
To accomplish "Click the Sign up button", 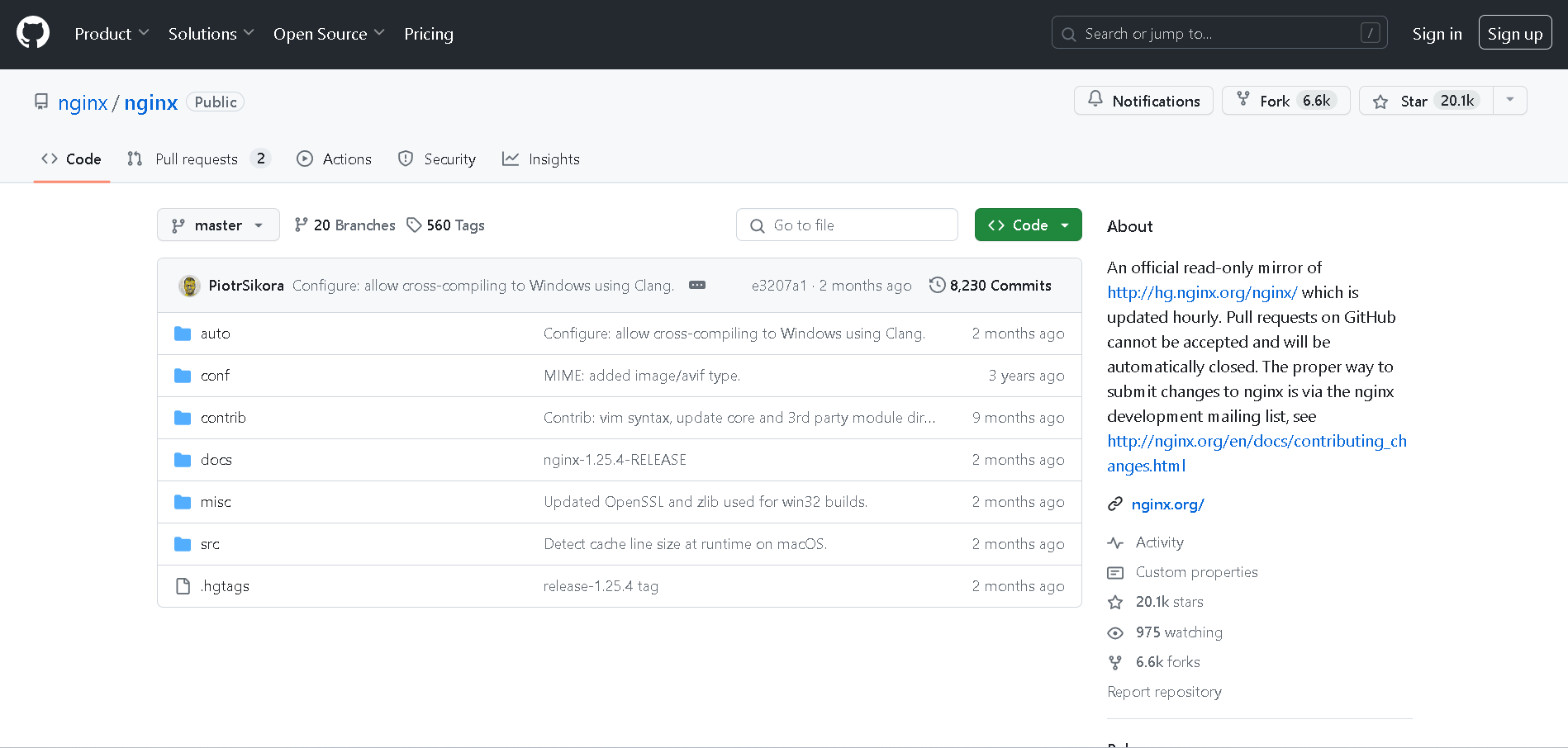I will click(1514, 34).
